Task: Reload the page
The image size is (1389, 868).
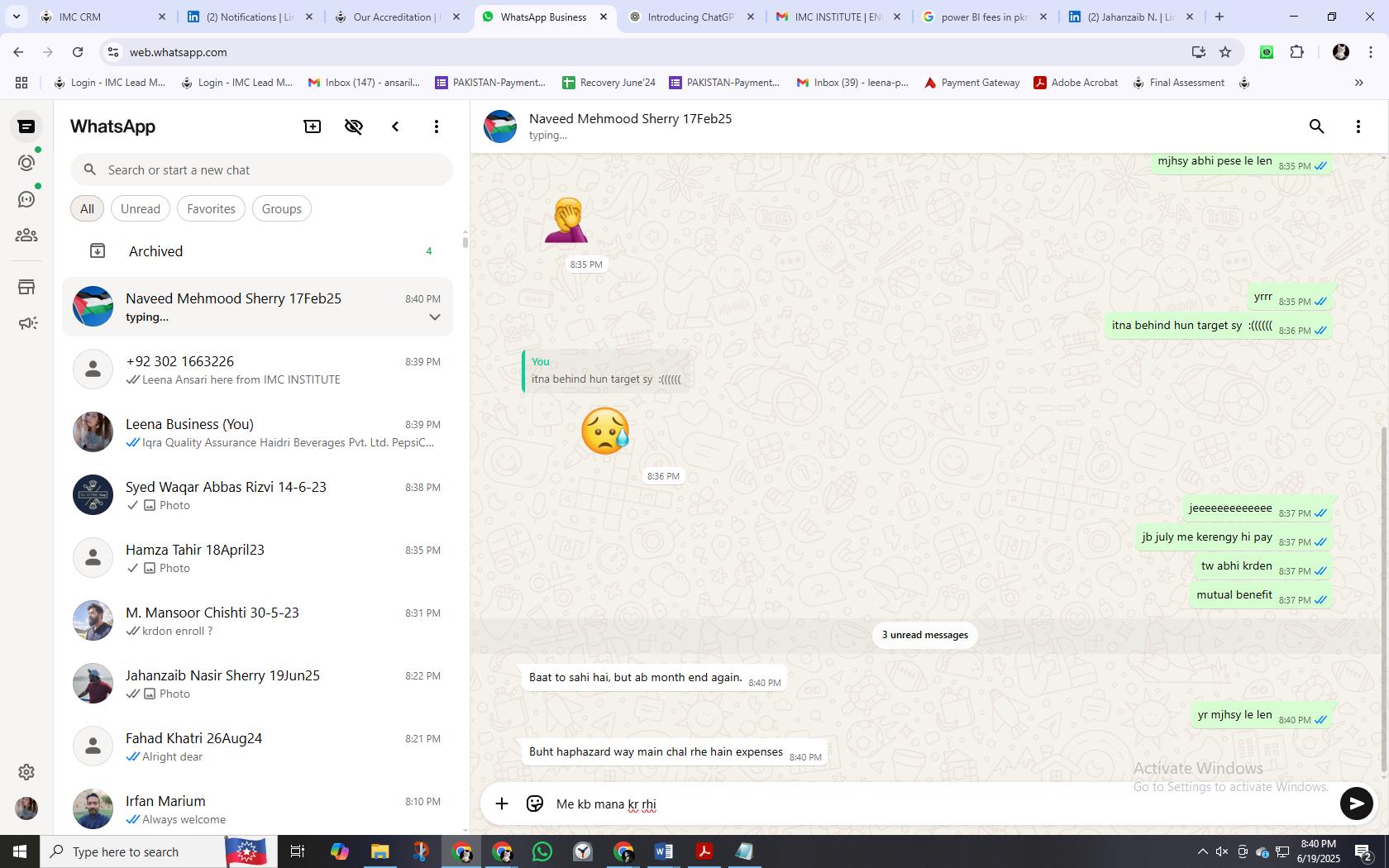Action: pos(78,52)
